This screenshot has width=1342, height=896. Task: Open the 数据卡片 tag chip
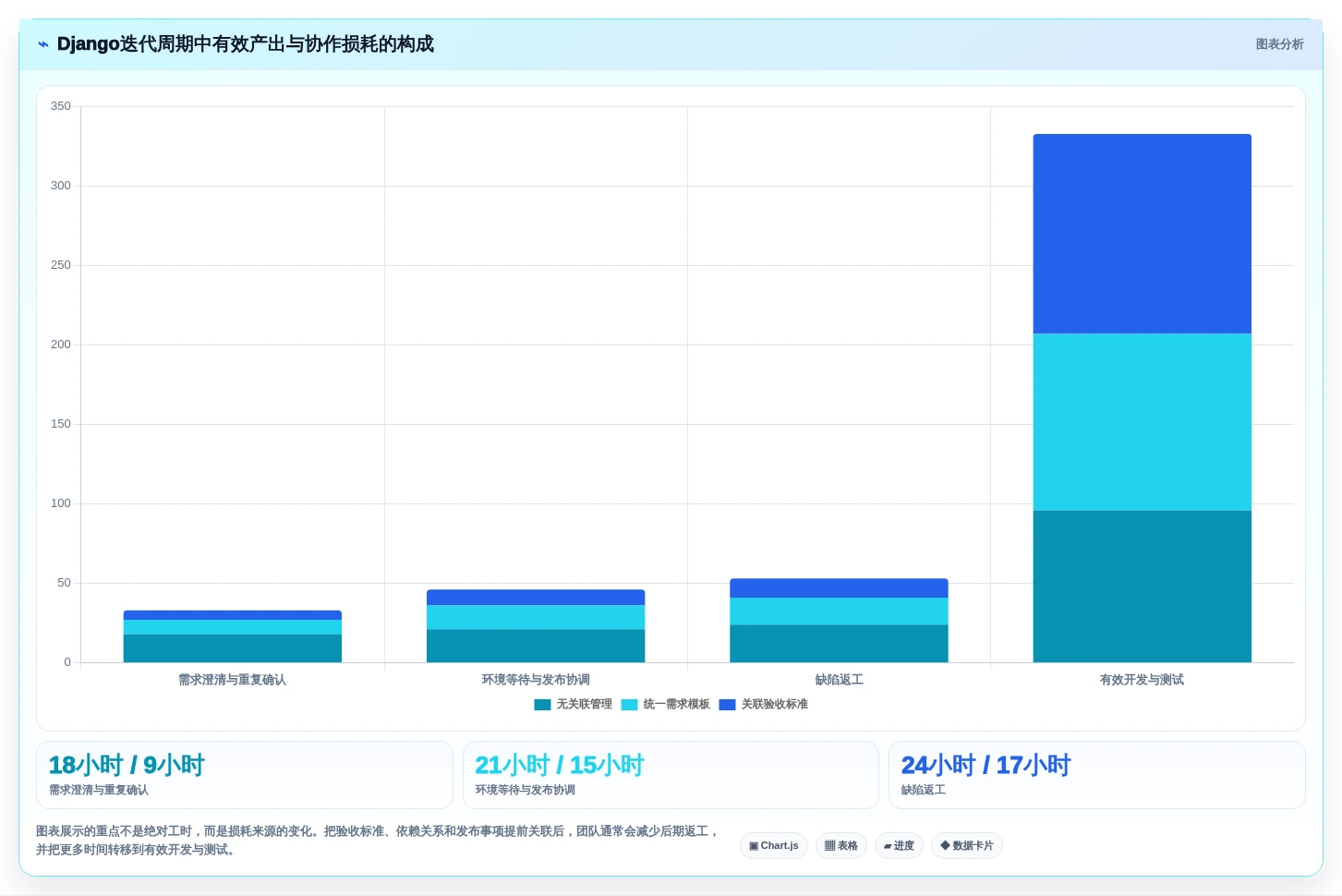(x=967, y=846)
